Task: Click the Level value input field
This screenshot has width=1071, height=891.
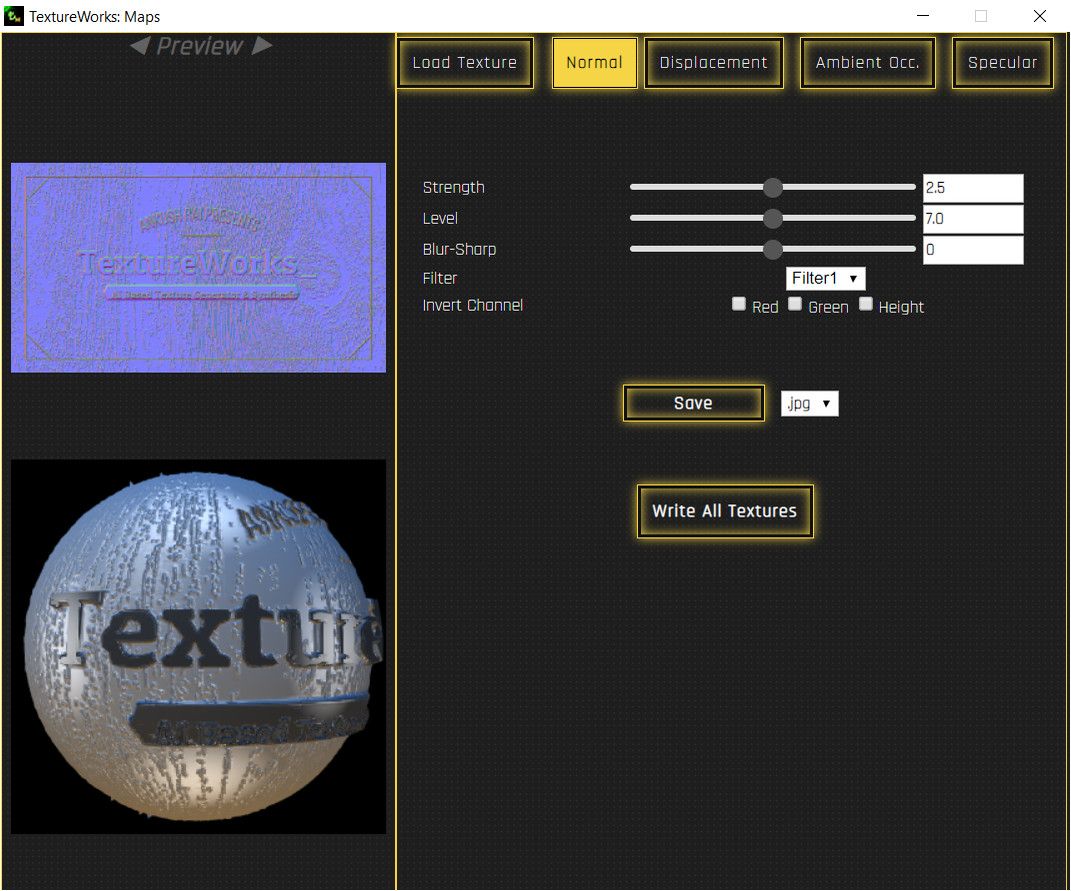Action: tap(972, 218)
